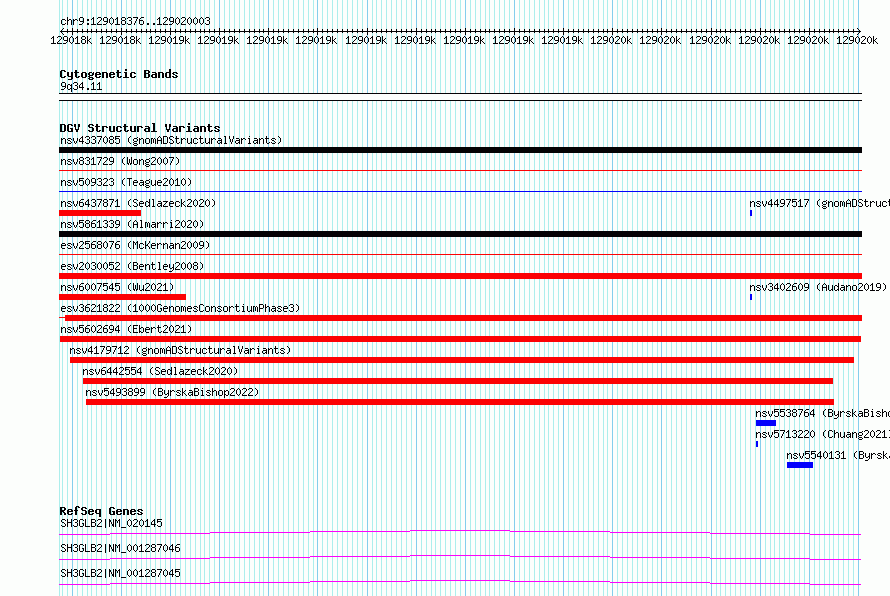890x596 pixels.
Task: Open variant nsv5861339 (Almarri2020) label
Action: pyautogui.click(x=132, y=224)
